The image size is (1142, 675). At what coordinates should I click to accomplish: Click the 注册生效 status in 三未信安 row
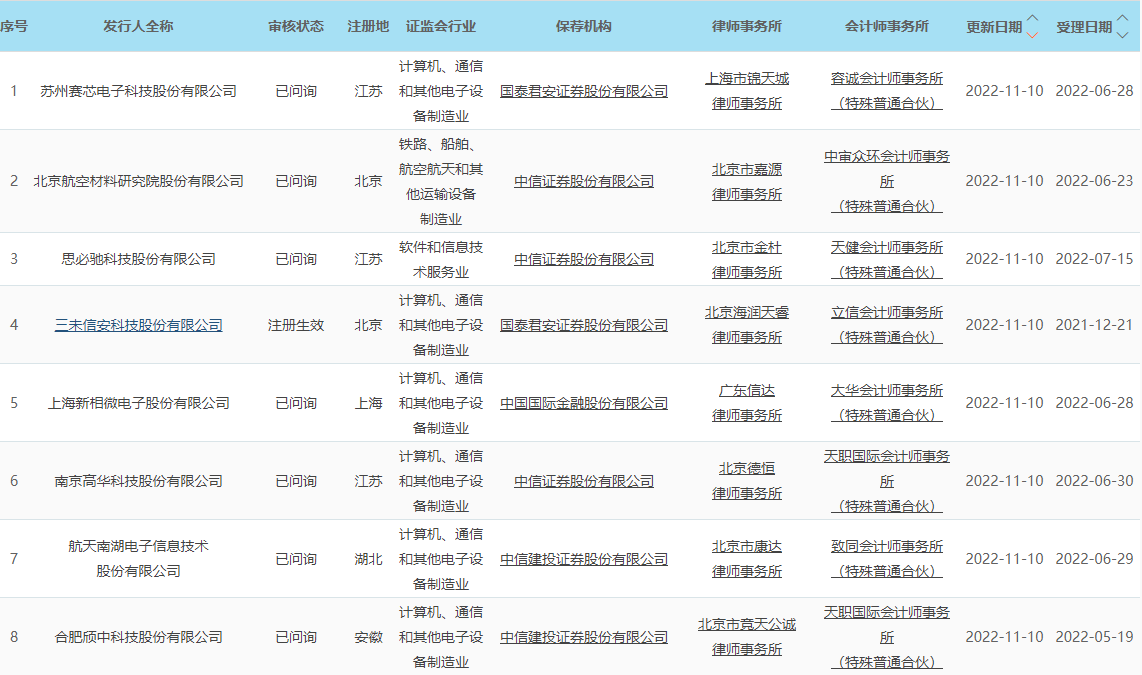point(296,325)
